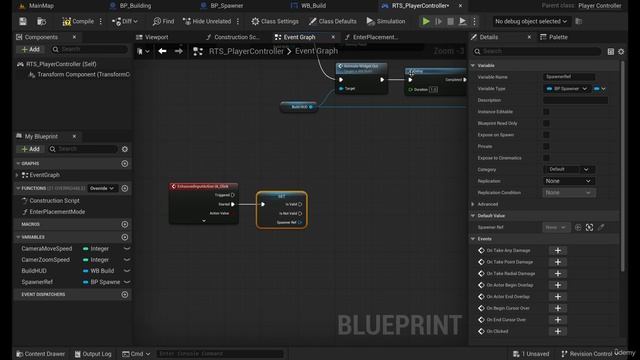Click the Stop playback icon
The height and width of the screenshot is (360, 640).
450,21
